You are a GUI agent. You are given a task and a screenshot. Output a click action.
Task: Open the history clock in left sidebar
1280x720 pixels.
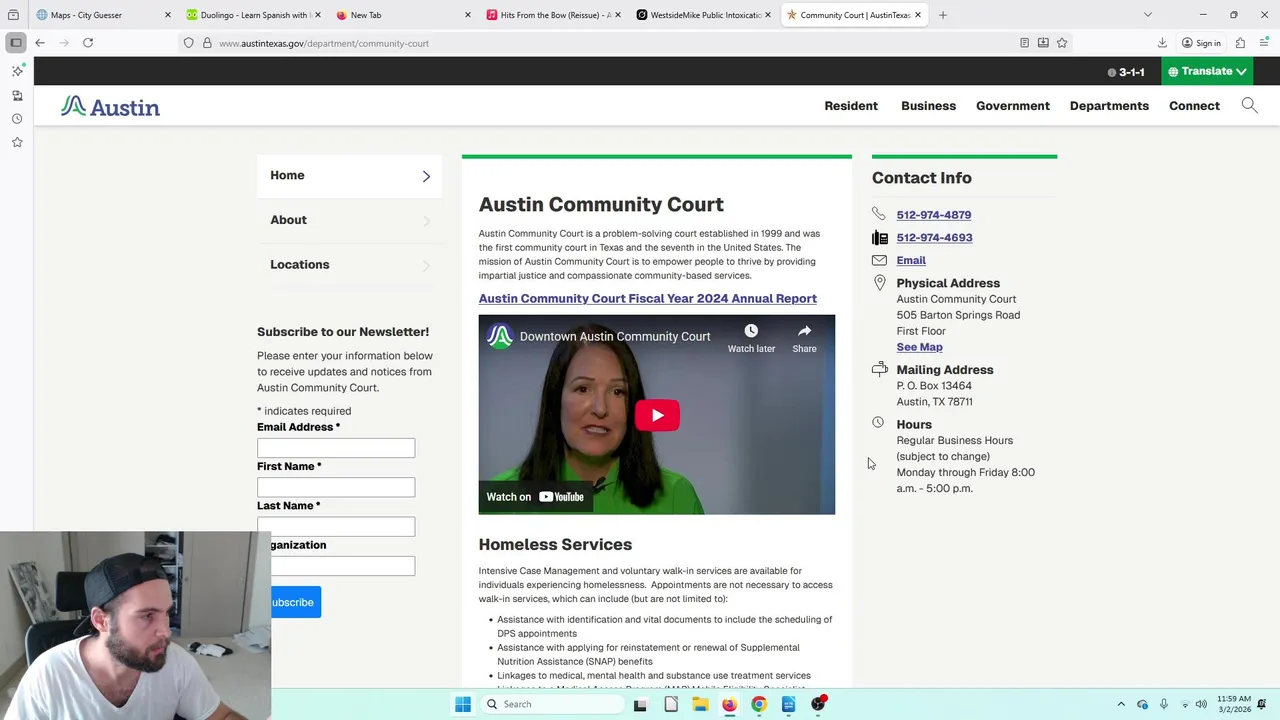click(x=17, y=119)
